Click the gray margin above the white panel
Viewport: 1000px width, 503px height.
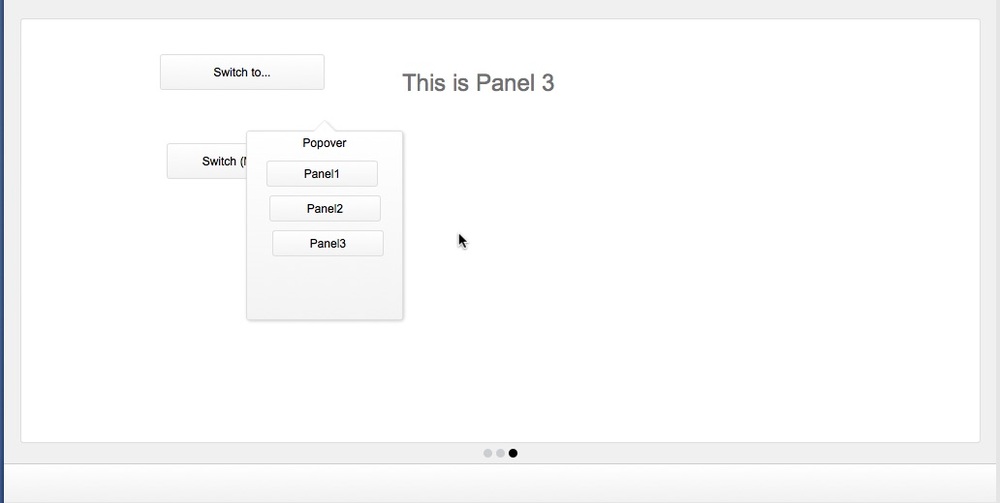point(502,8)
